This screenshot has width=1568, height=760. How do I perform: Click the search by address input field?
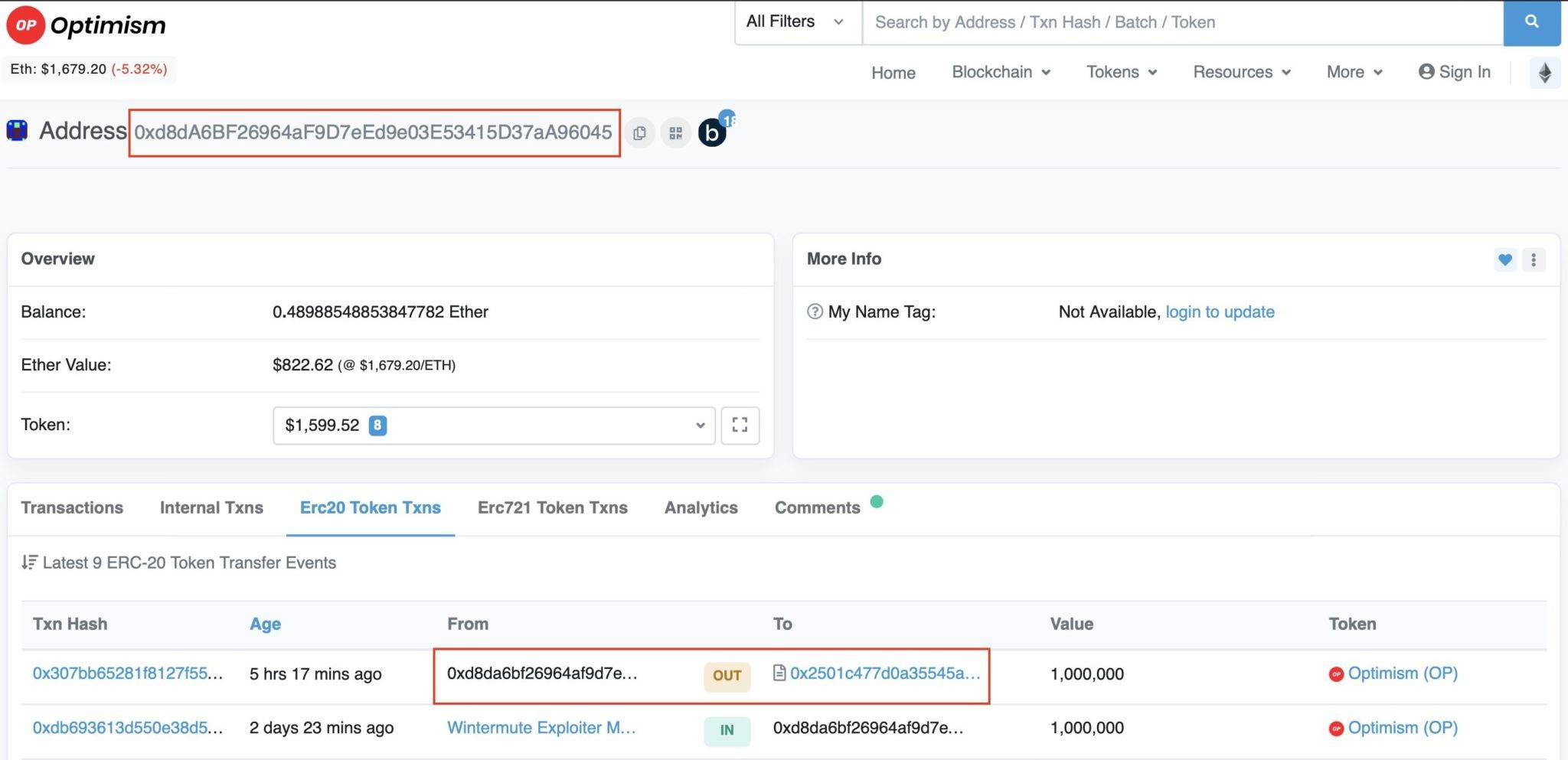tap(1183, 22)
